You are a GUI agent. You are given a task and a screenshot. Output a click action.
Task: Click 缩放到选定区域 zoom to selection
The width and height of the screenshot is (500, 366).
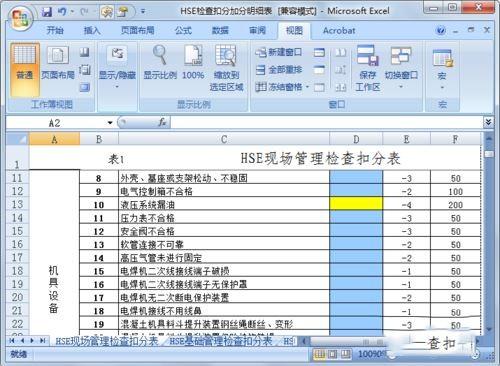click(226, 68)
